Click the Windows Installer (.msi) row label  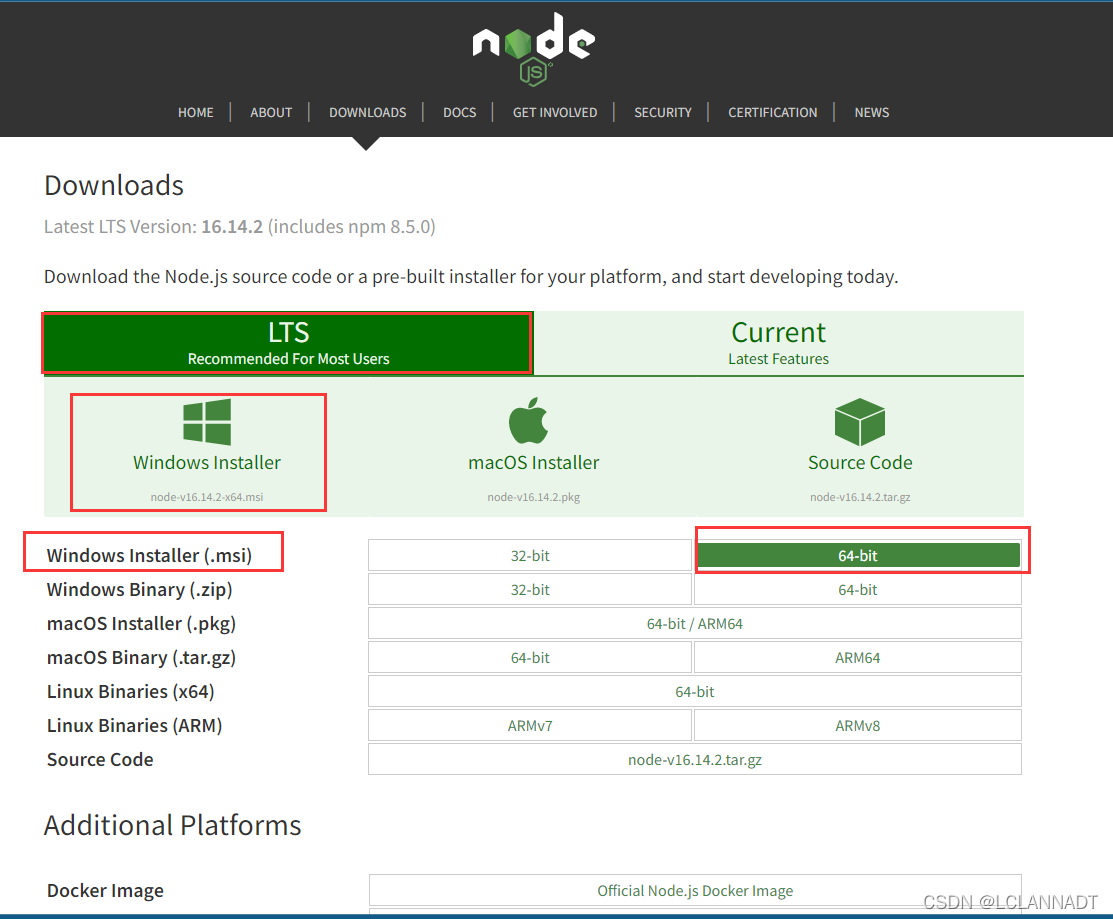click(149, 556)
